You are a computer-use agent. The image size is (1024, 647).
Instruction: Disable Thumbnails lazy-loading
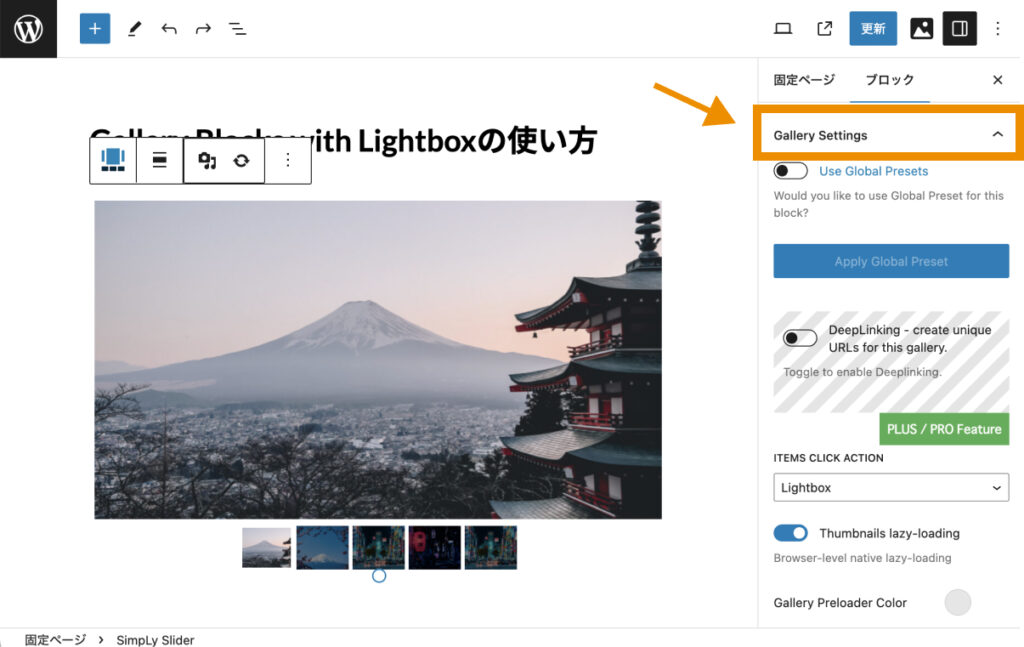pyautogui.click(x=790, y=533)
